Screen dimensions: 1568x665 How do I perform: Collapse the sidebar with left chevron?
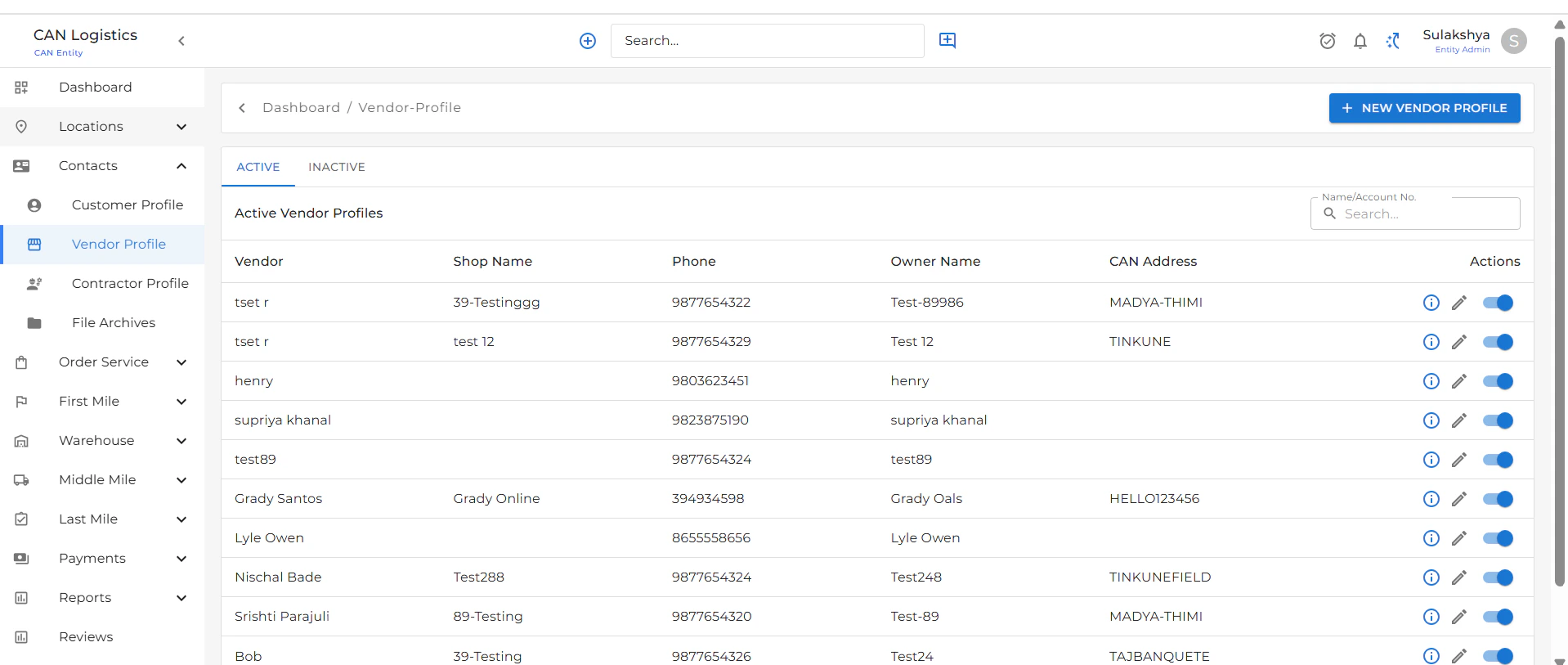click(x=181, y=41)
